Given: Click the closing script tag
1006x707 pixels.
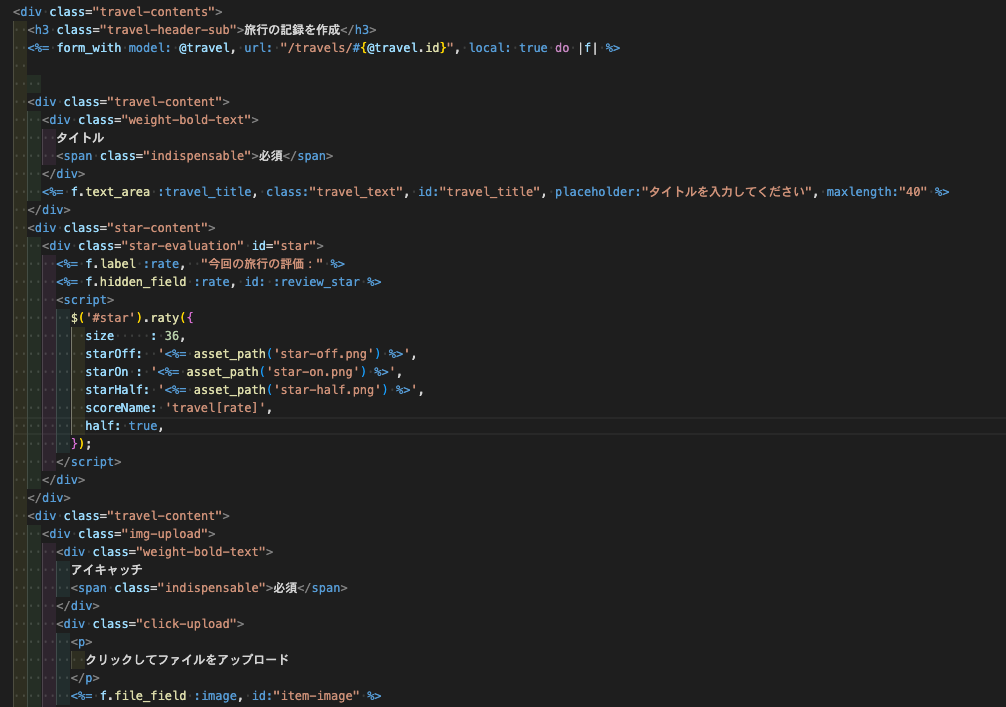Looking at the screenshot, I should click(x=89, y=461).
